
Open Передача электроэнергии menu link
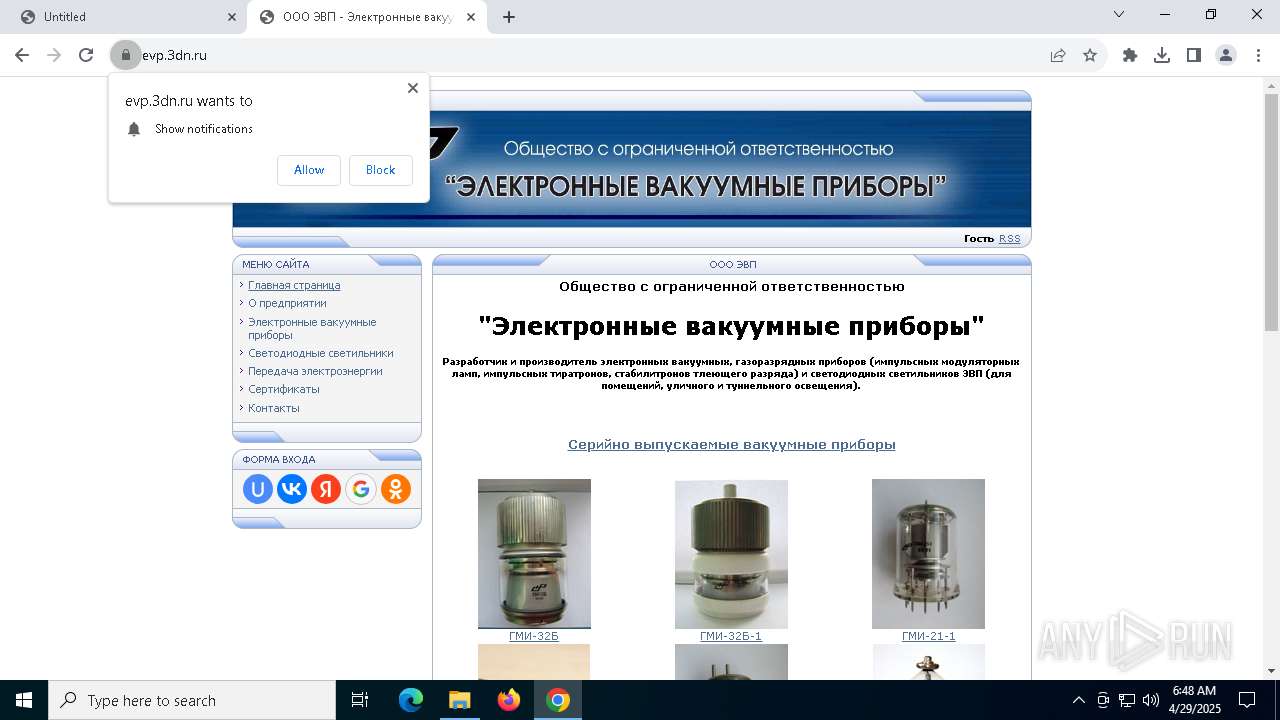[315, 371]
